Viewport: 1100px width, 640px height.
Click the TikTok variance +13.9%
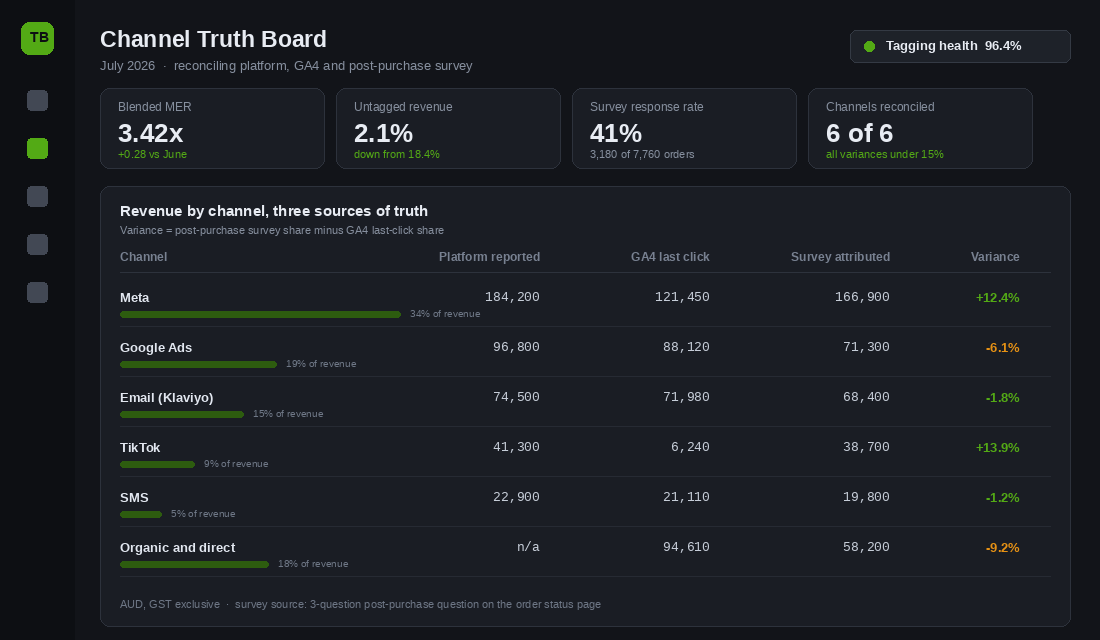pos(998,448)
